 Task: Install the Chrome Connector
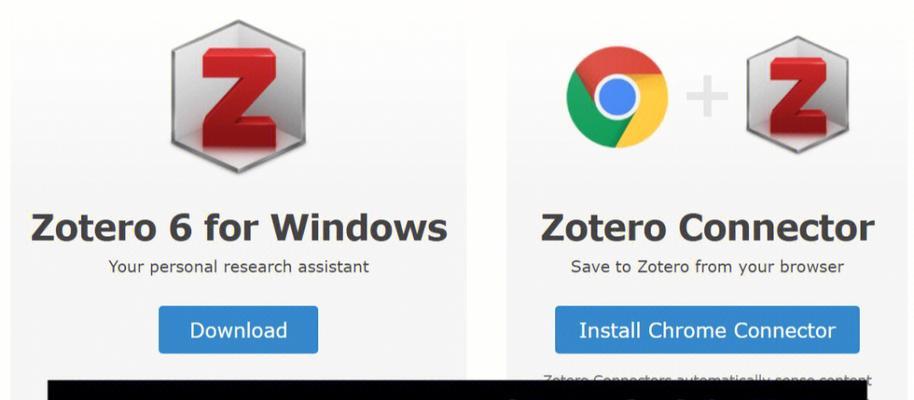point(707,329)
